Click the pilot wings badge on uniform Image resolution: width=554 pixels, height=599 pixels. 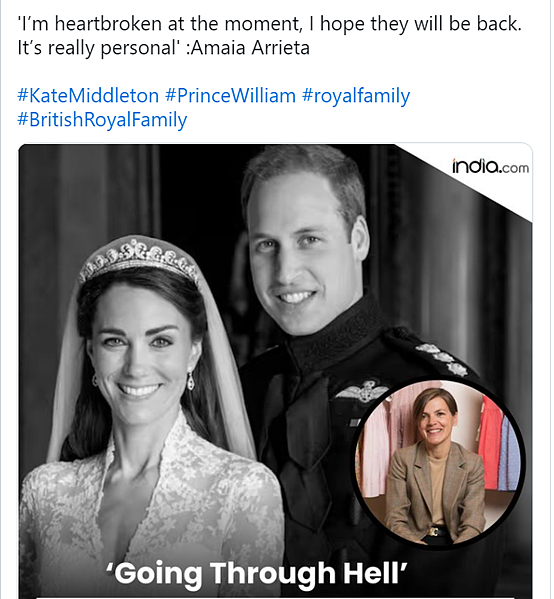362,390
